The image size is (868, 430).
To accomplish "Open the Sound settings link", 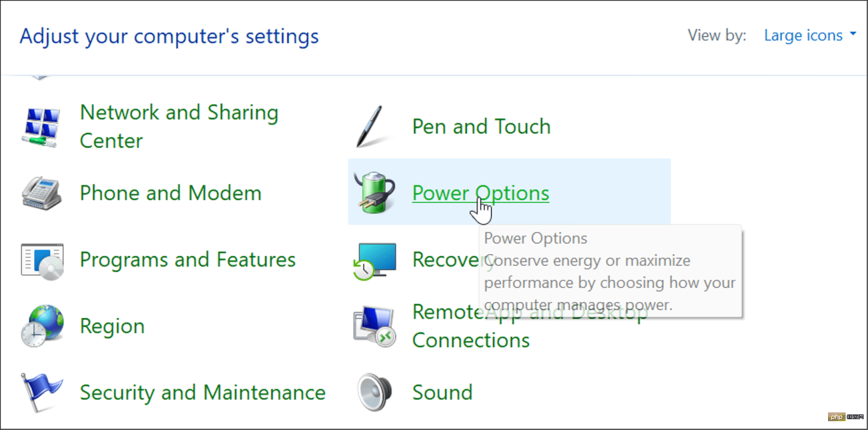I will [x=442, y=392].
